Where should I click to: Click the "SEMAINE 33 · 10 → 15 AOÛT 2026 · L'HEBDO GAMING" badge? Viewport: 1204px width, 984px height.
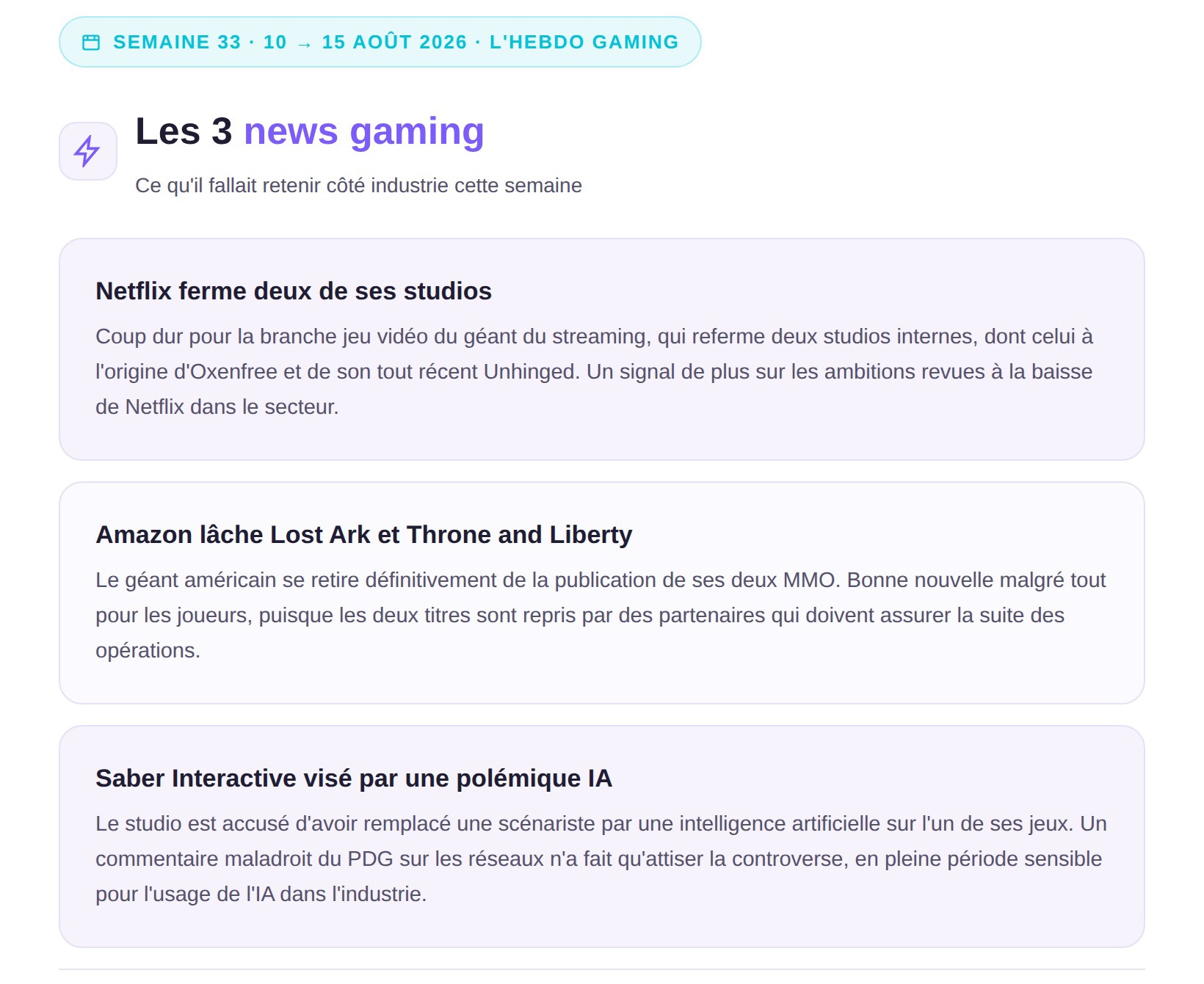point(380,42)
